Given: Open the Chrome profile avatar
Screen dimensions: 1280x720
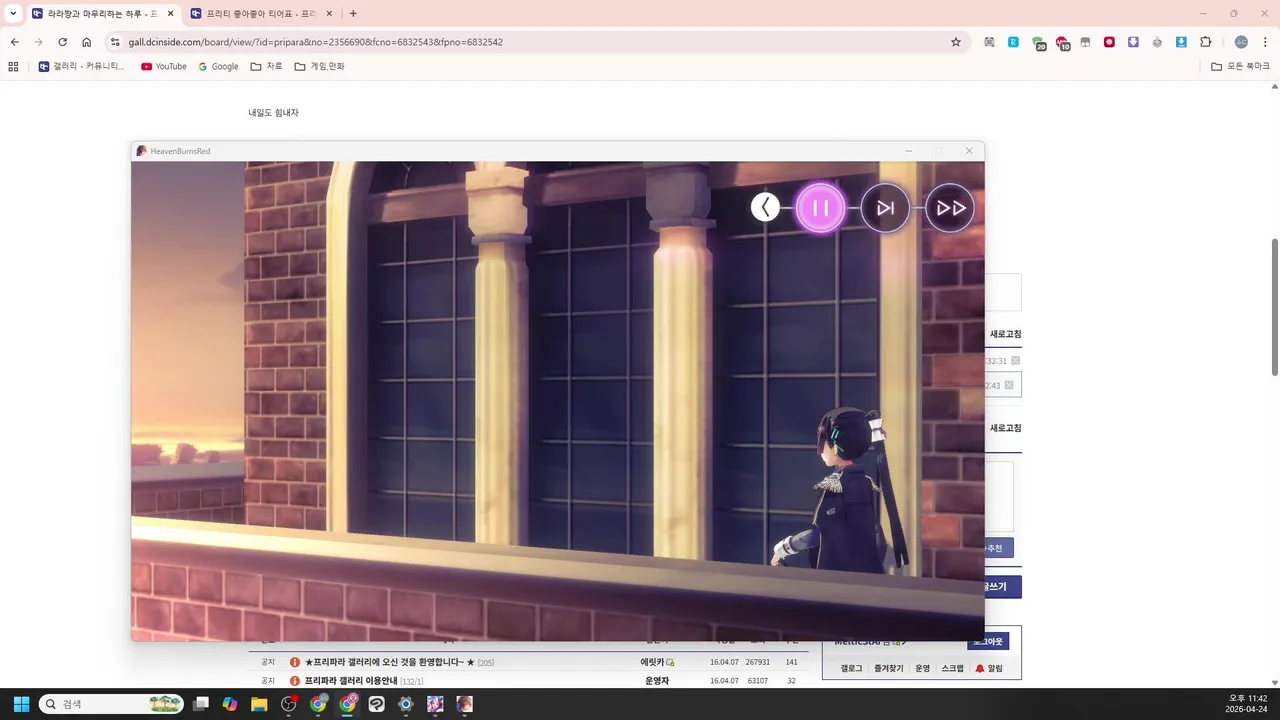Looking at the screenshot, I should tap(1241, 42).
